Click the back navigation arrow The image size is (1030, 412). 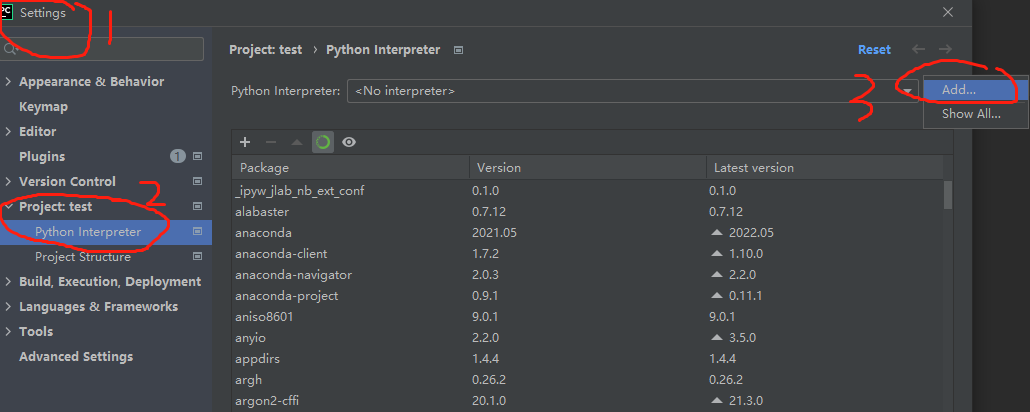pos(920,49)
